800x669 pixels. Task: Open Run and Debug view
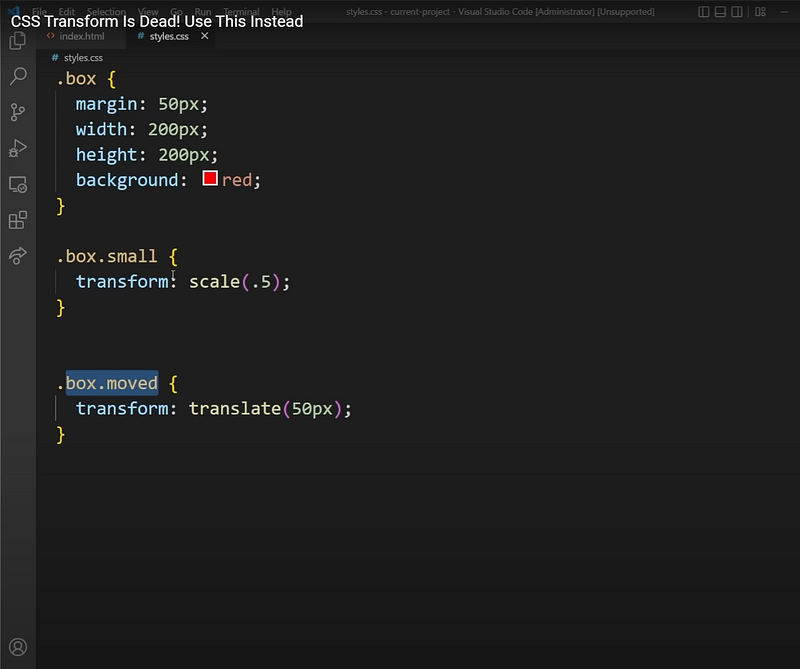[x=18, y=148]
